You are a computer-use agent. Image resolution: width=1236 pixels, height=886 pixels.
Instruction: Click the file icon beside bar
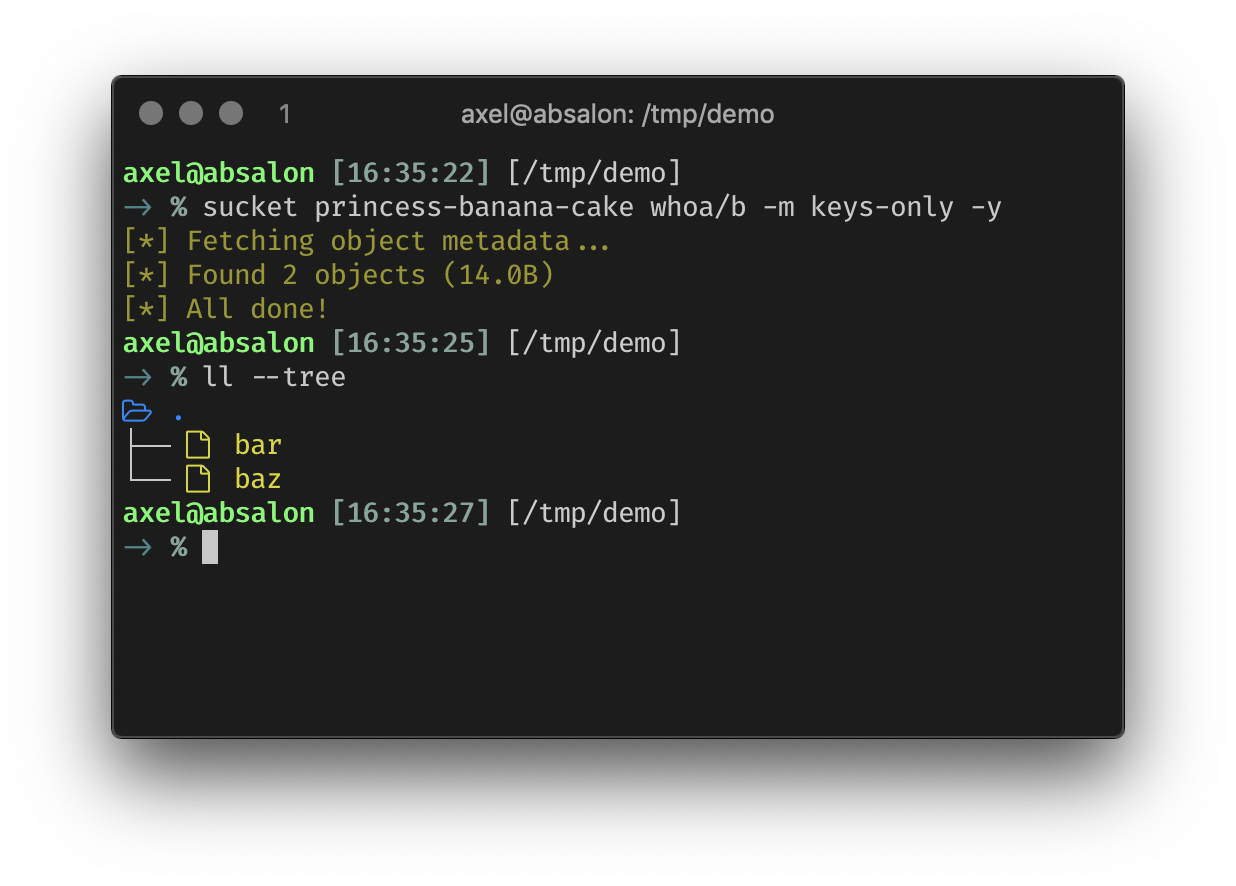[198, 445]
